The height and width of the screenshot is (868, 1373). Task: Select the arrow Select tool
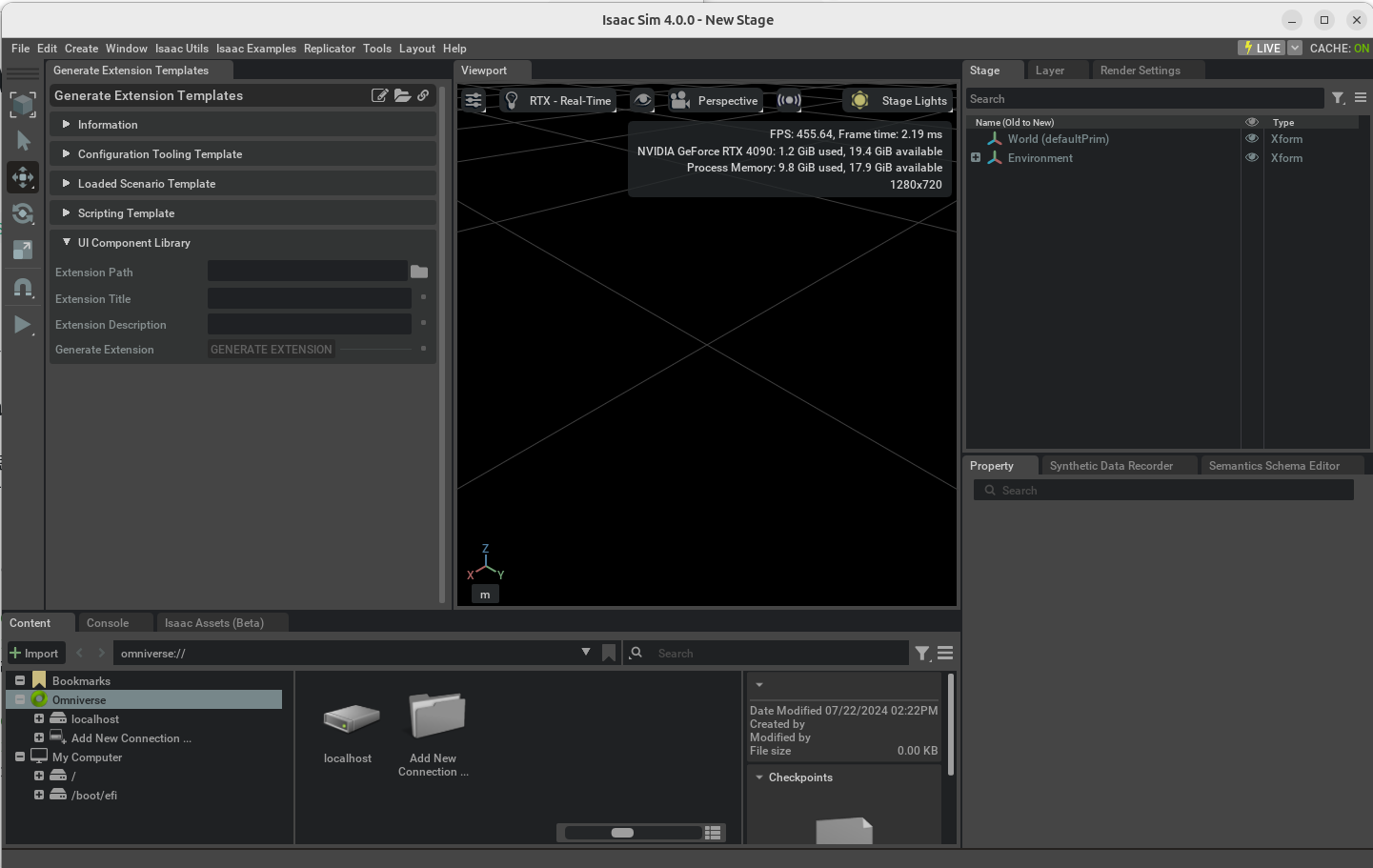pos(23,141)
